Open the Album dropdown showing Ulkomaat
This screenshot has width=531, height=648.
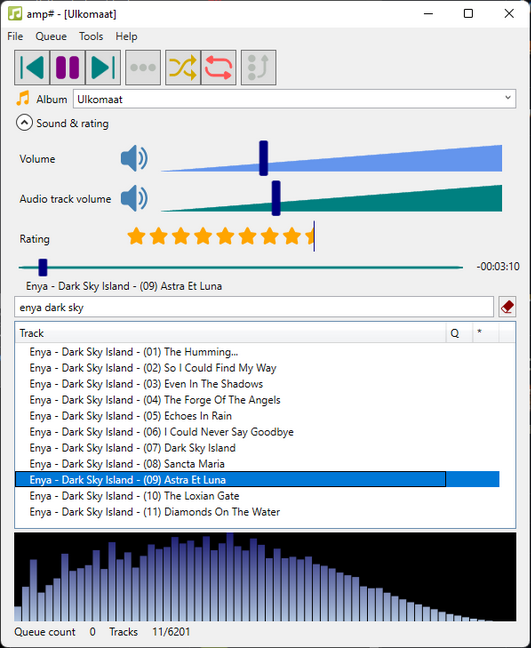point(294,99)
